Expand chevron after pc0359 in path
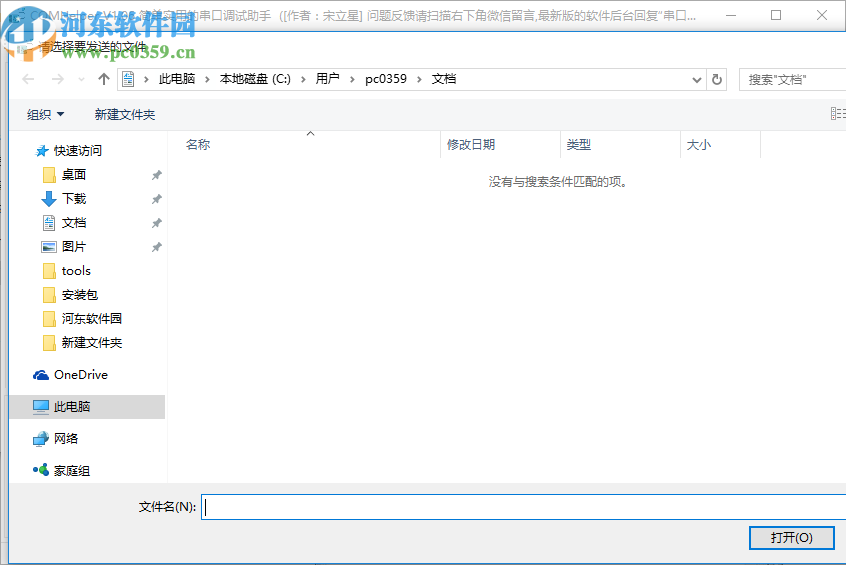The image size is (846, 565). 419,80
